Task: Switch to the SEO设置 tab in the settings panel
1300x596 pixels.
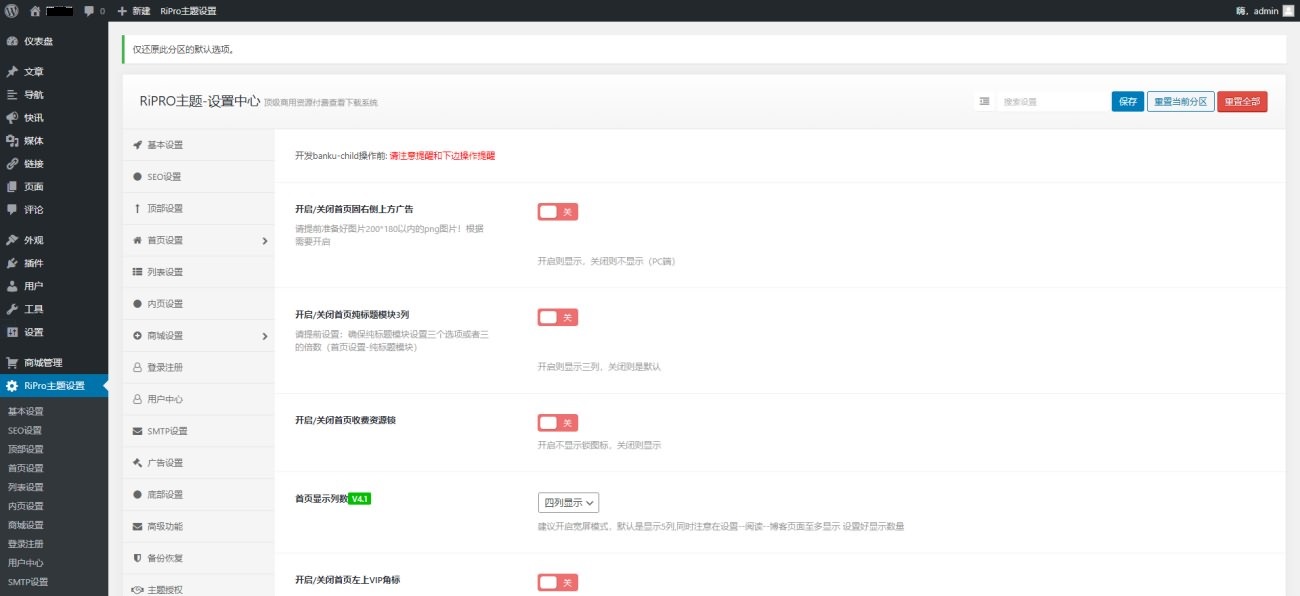Action: (198, 177)
